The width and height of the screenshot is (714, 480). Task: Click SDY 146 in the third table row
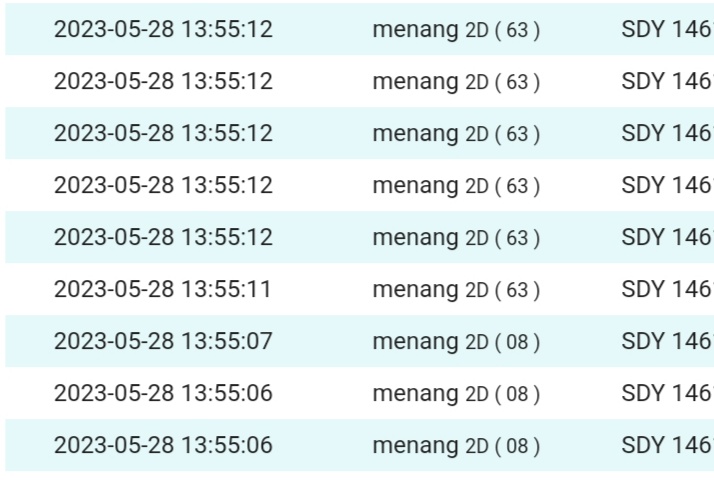tap(666, 134)
